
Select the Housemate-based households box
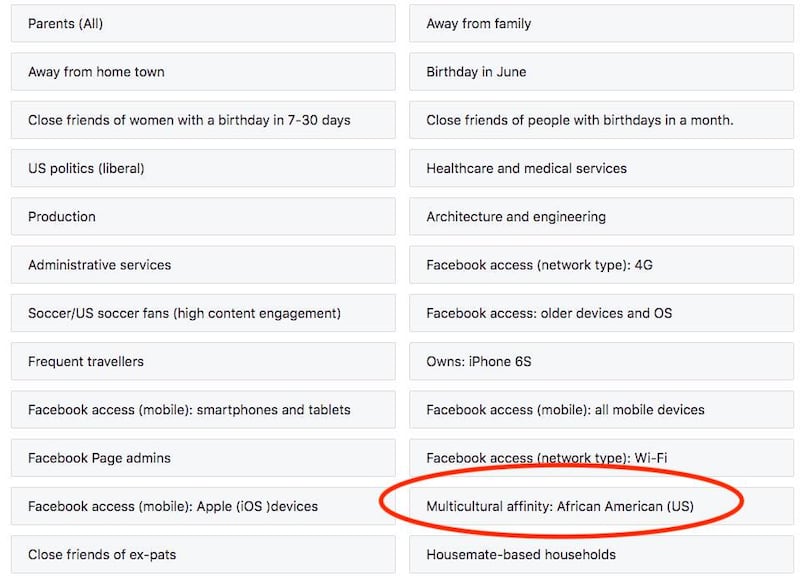pyautogui.click(x=600, y=554)
